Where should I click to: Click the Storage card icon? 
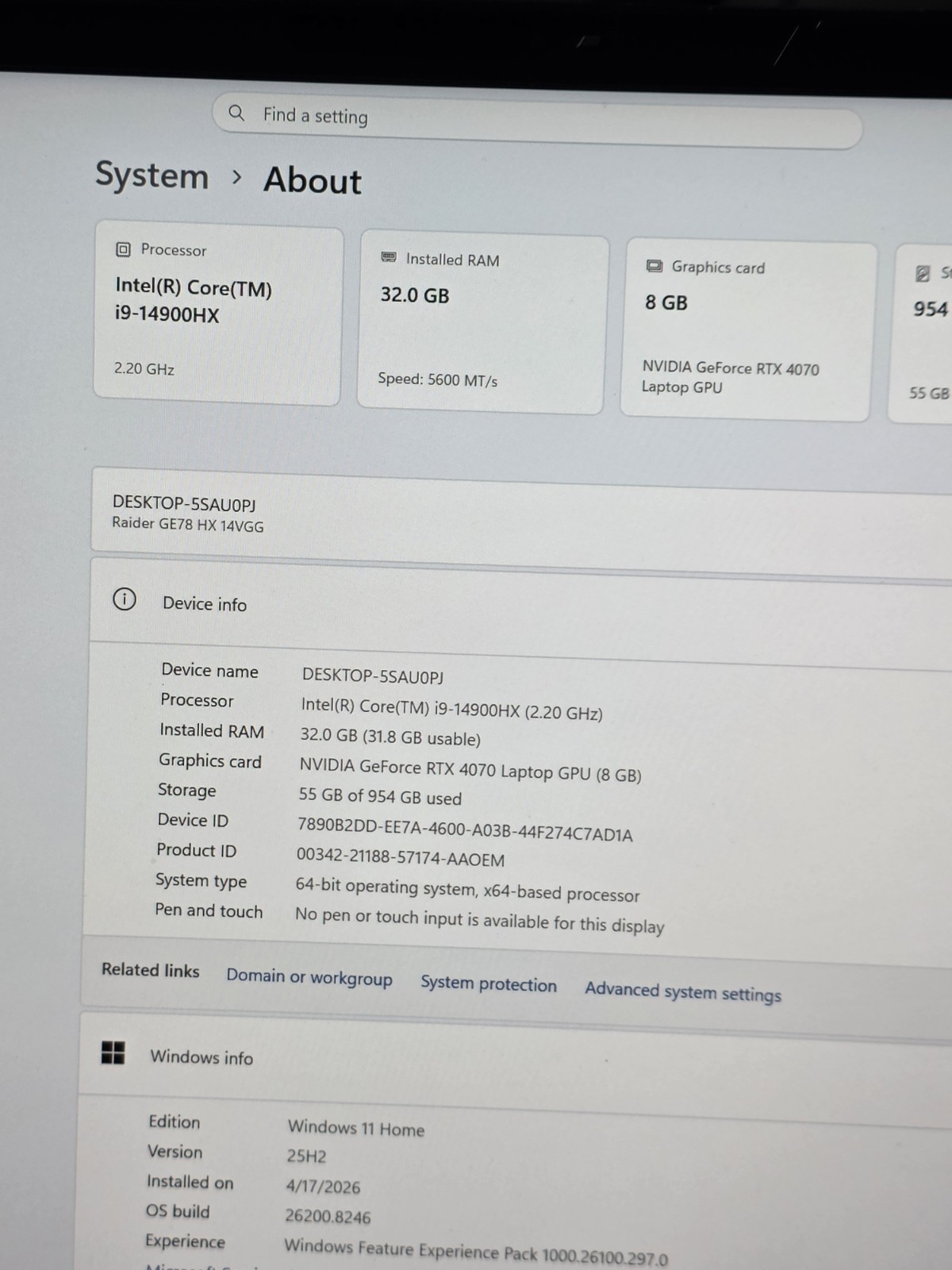pyautogui.click(x=922, y=273)
